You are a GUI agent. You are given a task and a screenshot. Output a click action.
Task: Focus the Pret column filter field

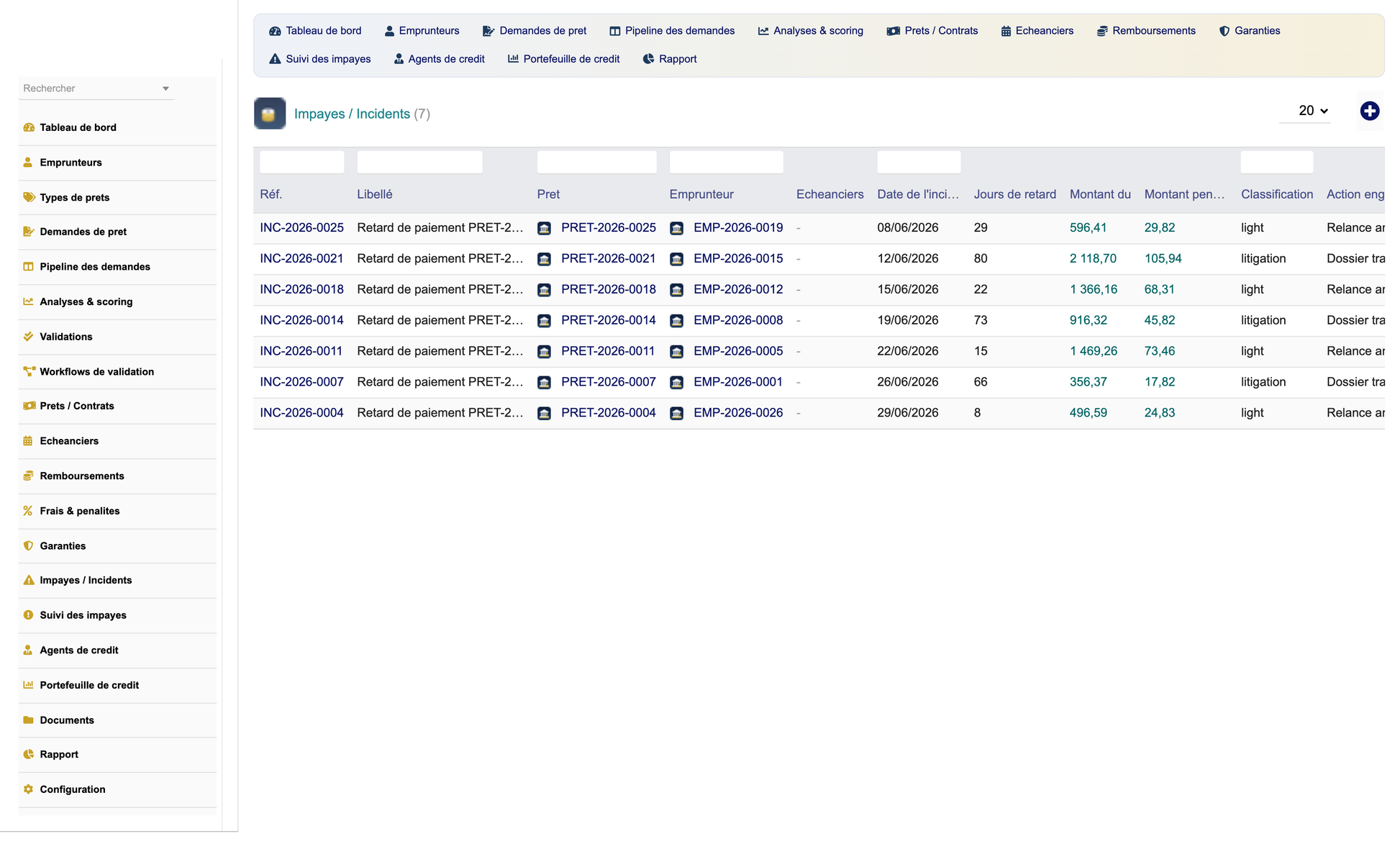pyautogui.click(x=596, y=163)
